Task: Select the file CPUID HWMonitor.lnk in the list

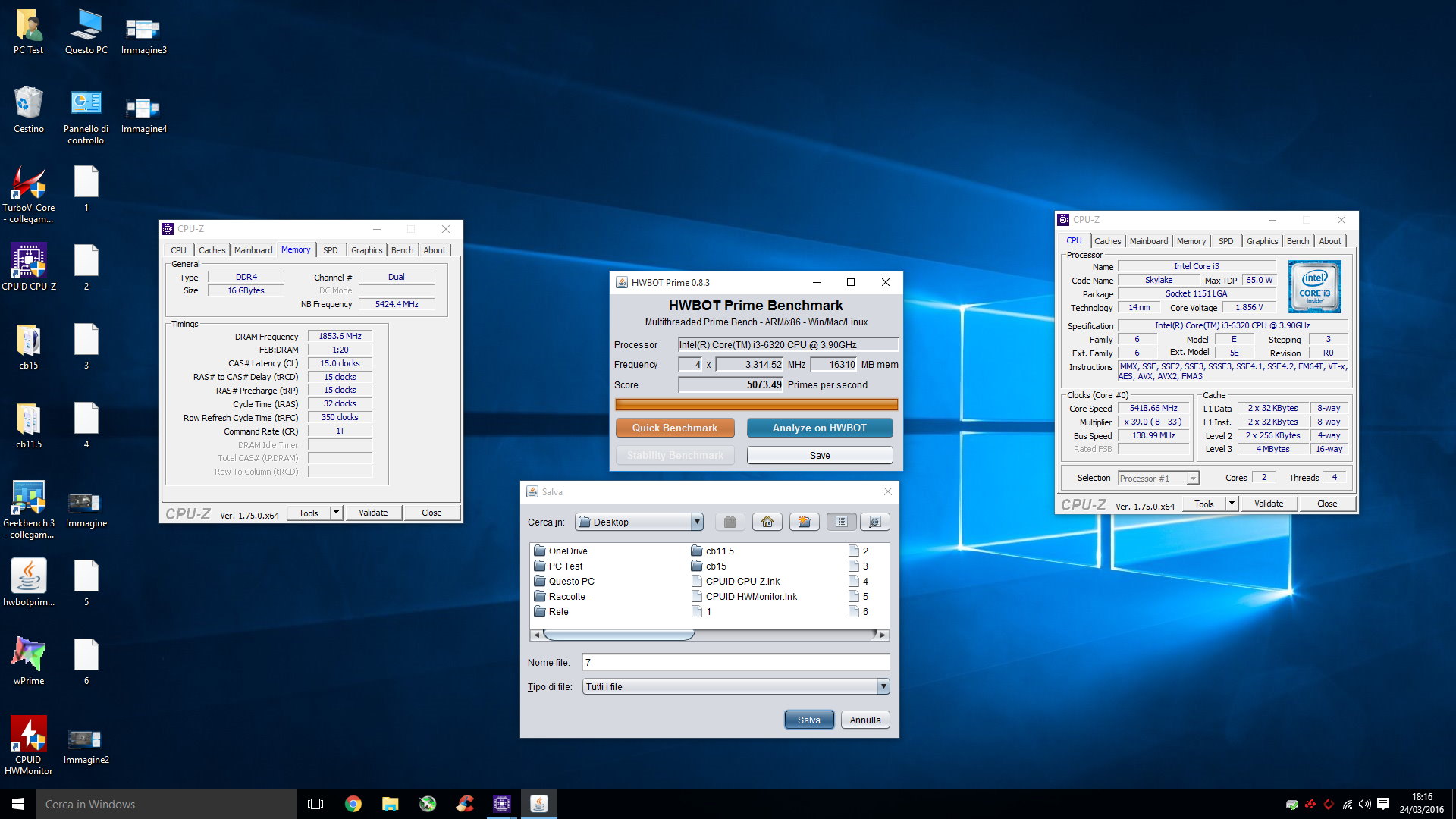Action: point(744,596)
